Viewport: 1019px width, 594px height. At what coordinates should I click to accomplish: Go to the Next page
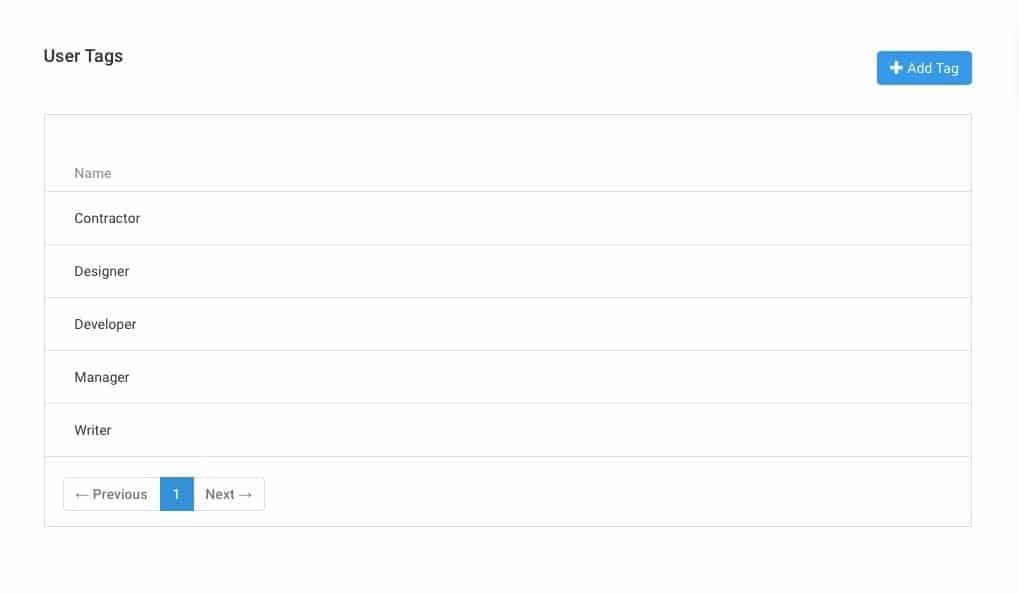pos(228,494)
